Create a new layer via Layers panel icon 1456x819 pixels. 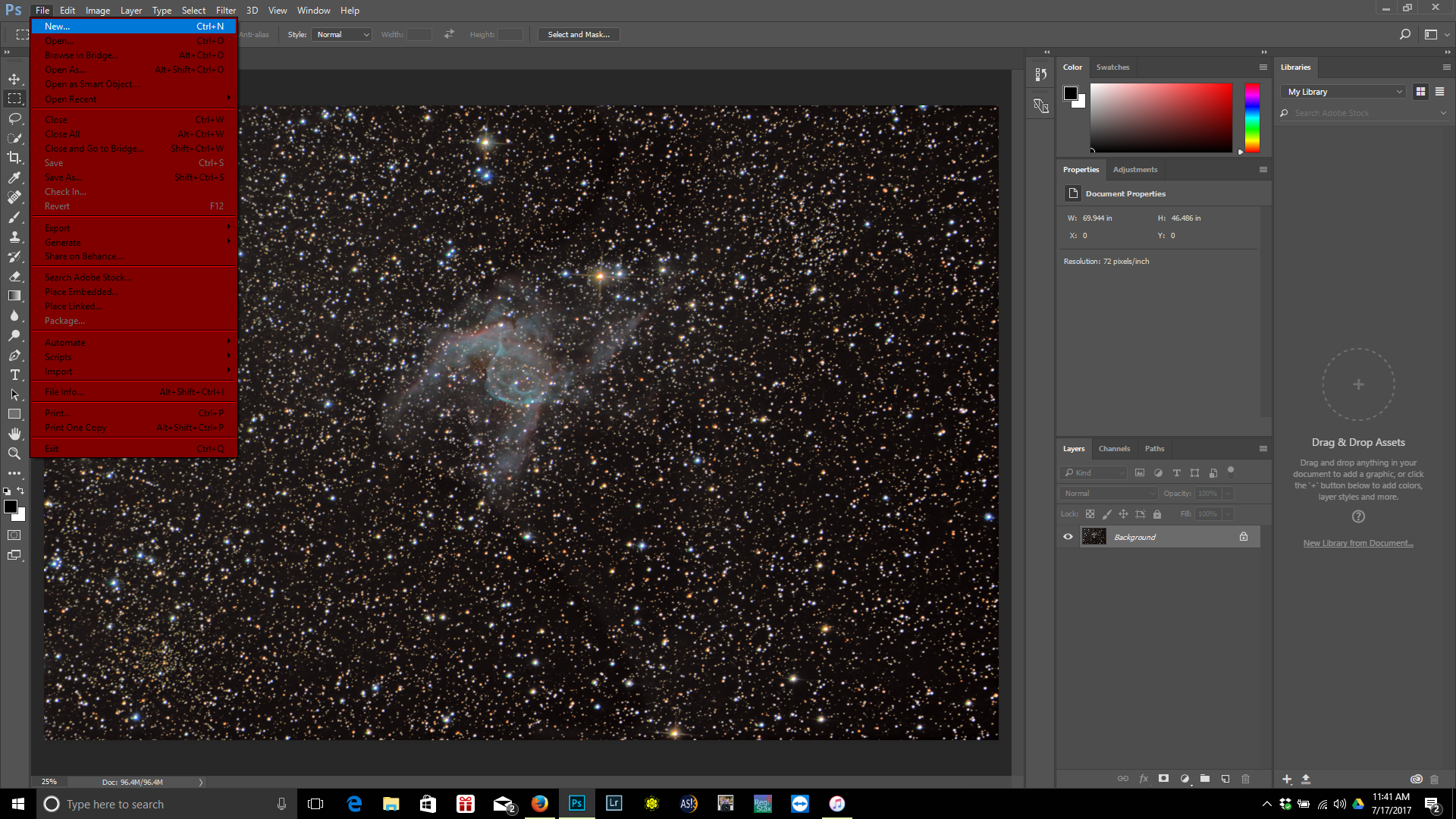(x=1225, y=779)
